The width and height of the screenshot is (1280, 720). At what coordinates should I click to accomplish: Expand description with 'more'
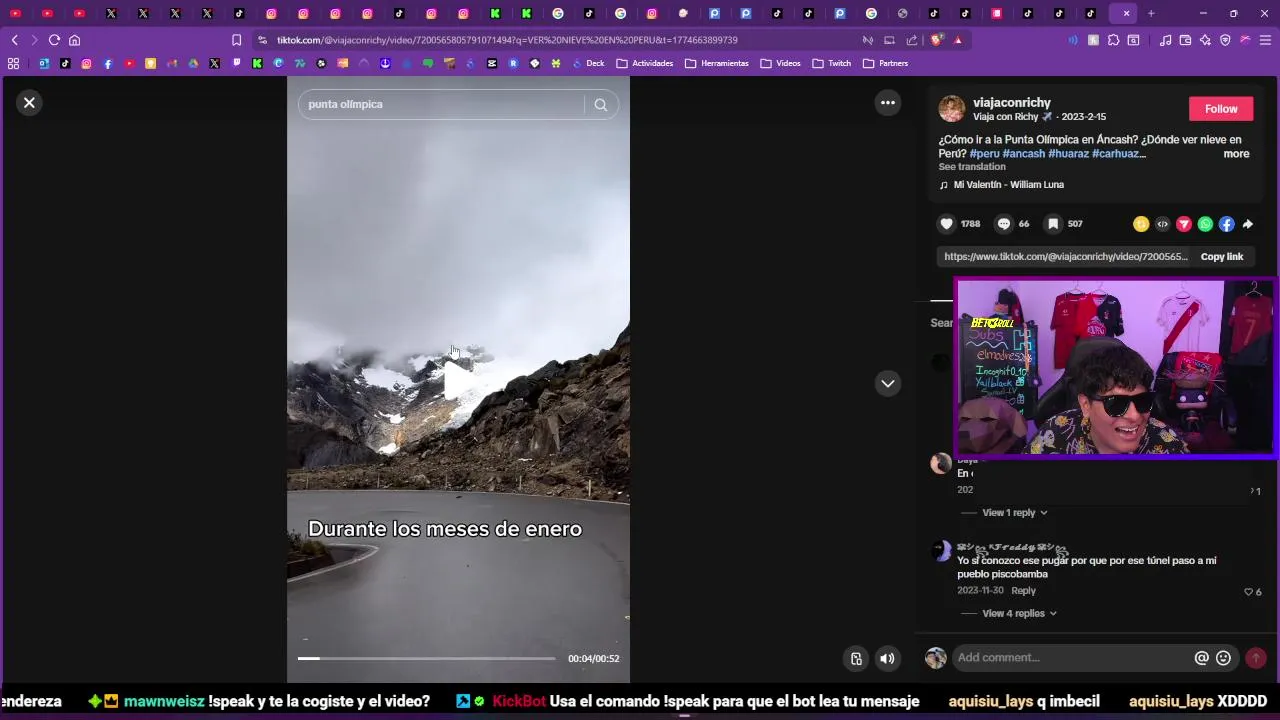[x=1236, y=154]
